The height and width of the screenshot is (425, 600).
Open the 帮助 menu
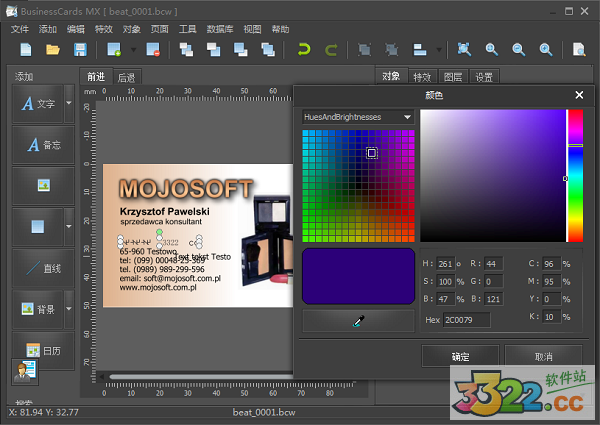(280, 29)
